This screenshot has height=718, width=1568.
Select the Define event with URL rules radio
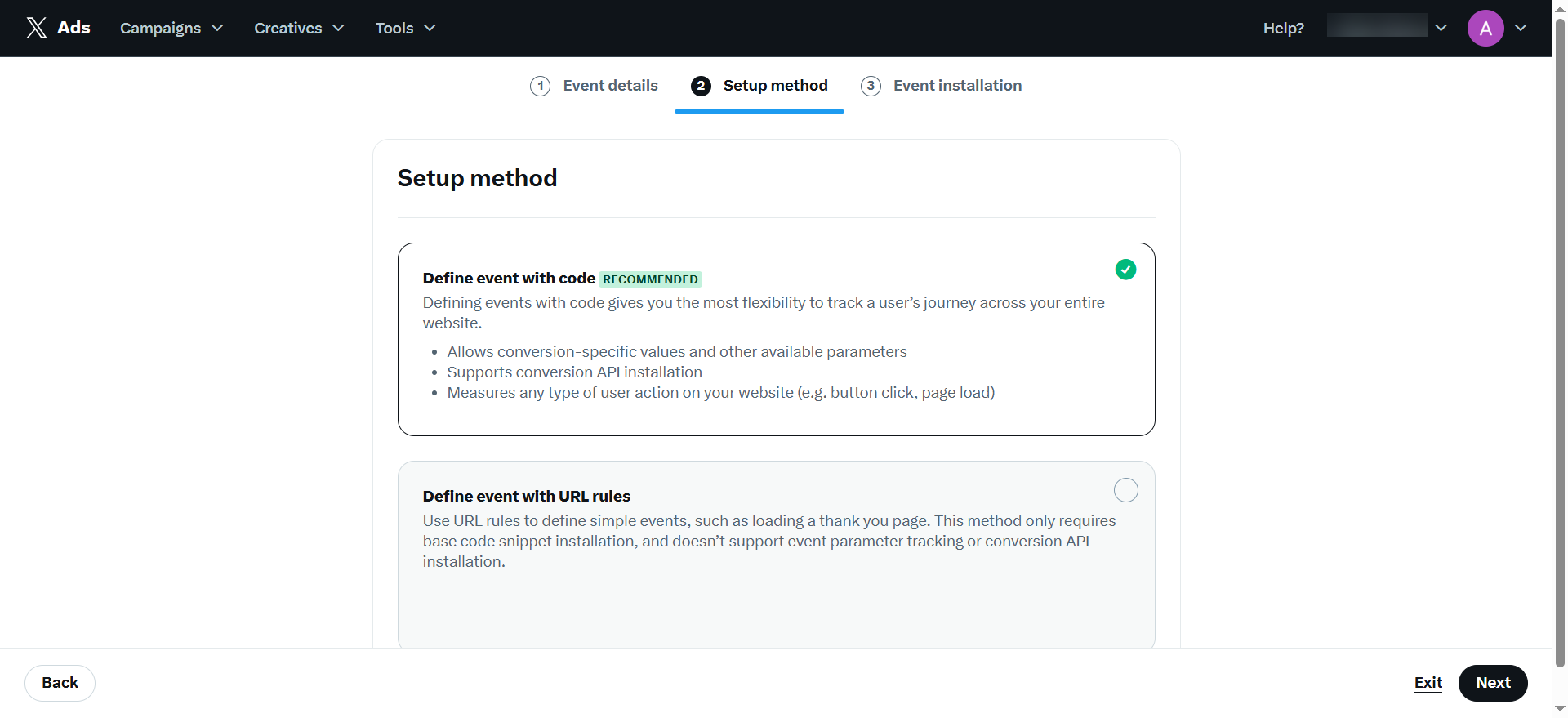click(x=1125, y=490)
